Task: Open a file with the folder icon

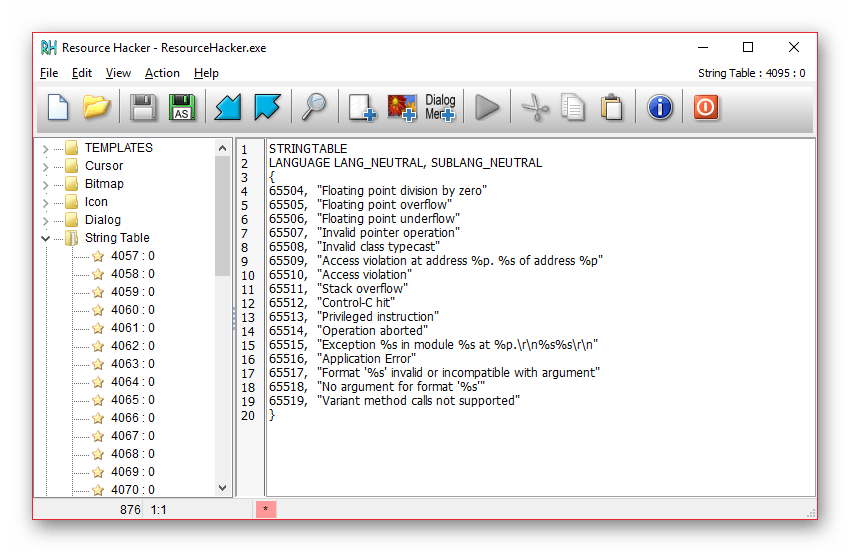Action: (96, 107)
